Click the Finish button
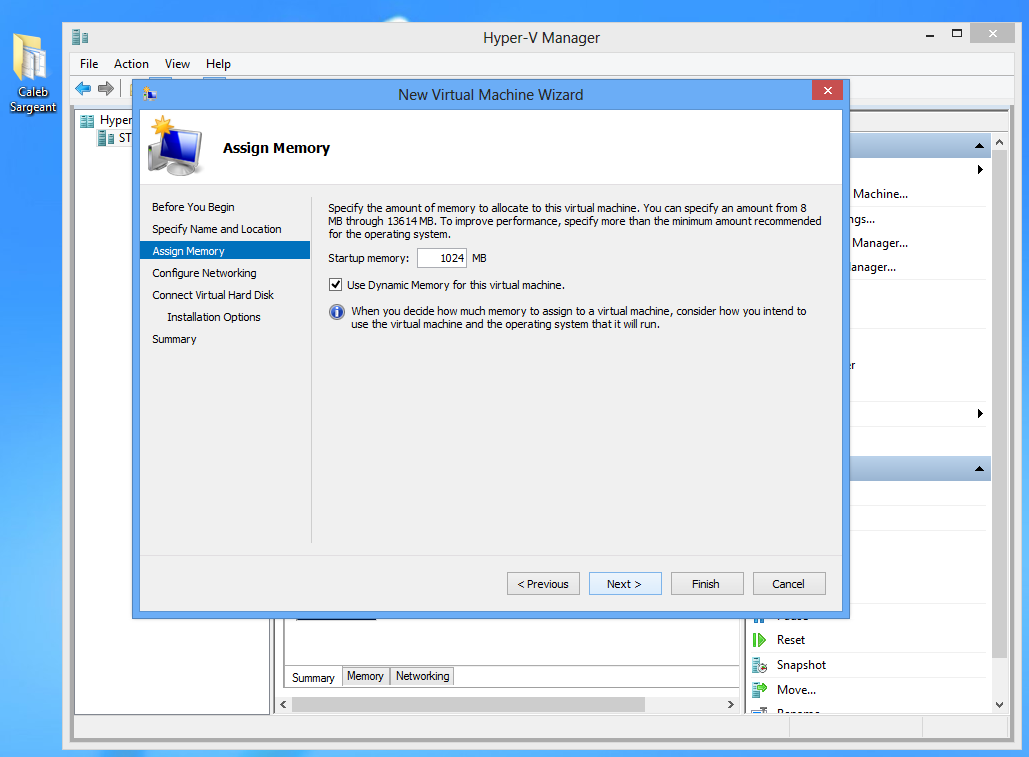Image resolution: width=1029 pixels, height=757 pixels. [x=707, y=584]
